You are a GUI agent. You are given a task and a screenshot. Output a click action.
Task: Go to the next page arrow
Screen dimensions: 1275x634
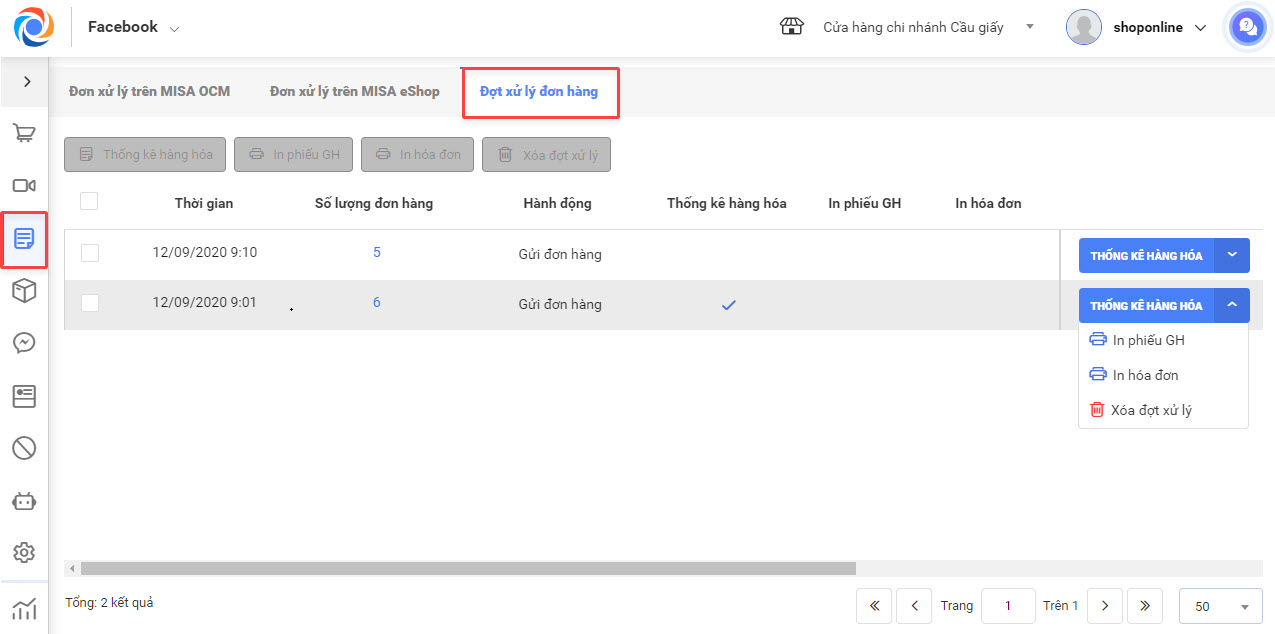pyautogui.click(x=1104, y=606)
